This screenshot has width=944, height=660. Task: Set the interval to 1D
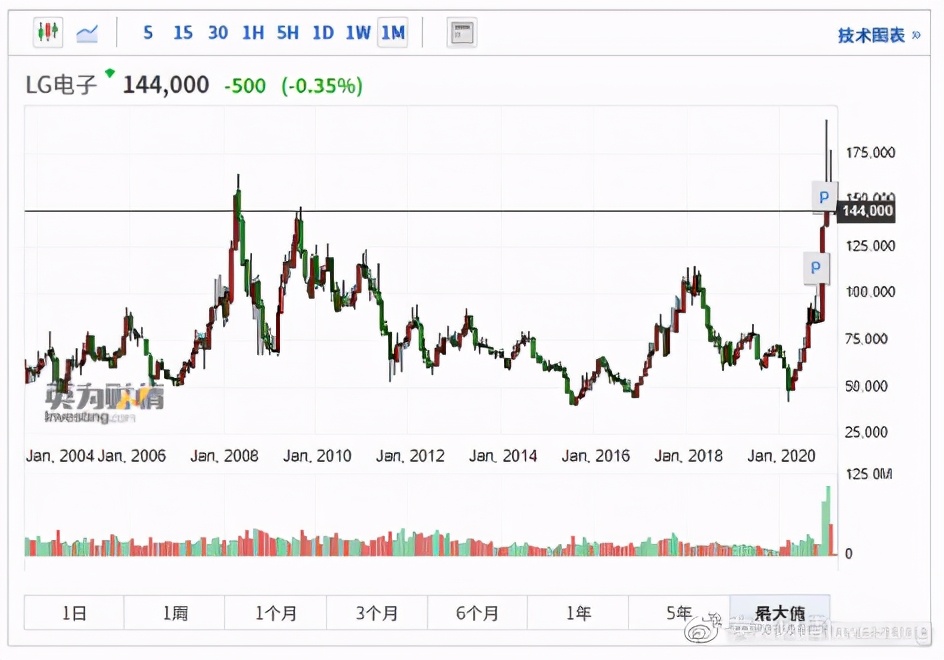[323, 33]
